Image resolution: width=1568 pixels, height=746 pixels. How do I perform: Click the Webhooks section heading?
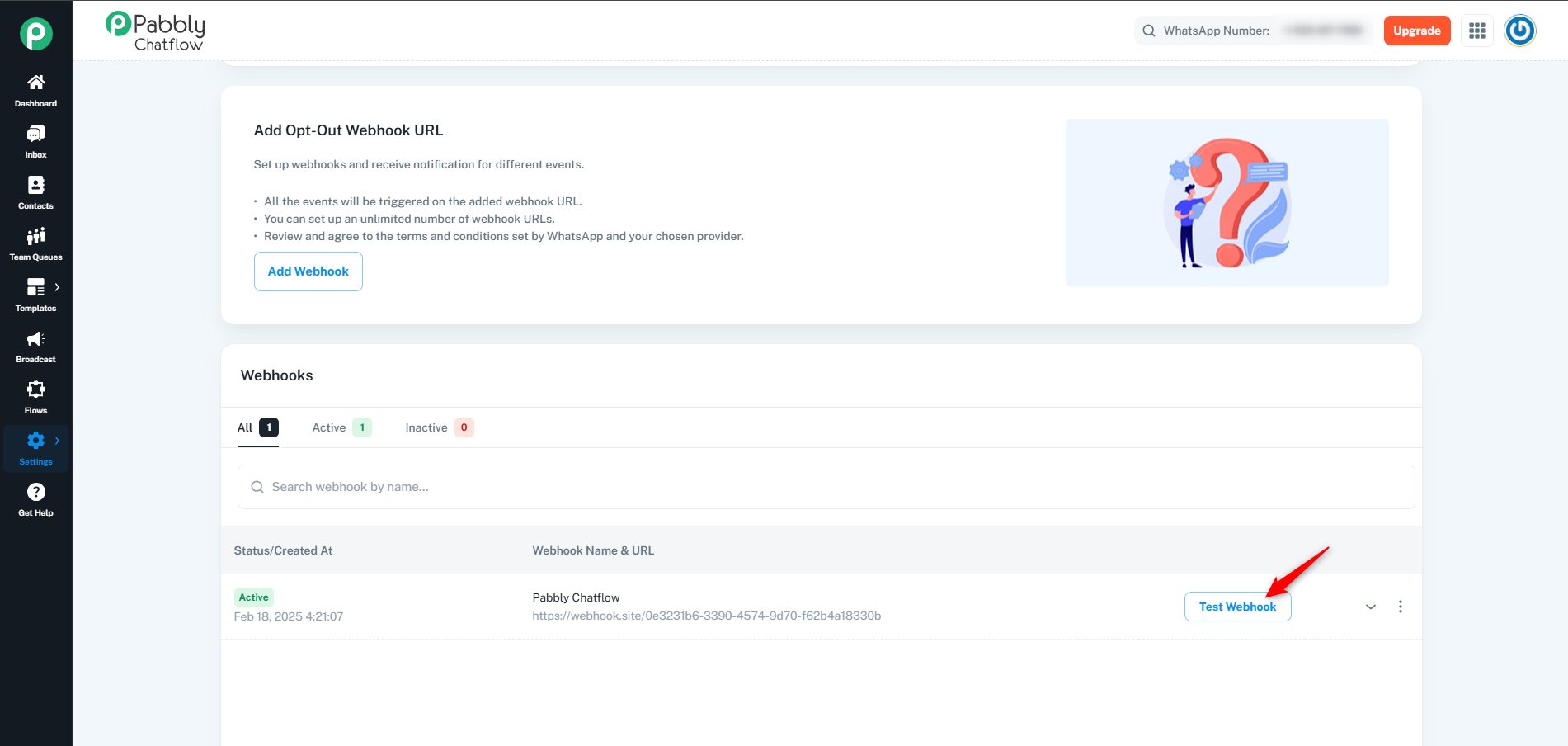(x=276, y=375)
